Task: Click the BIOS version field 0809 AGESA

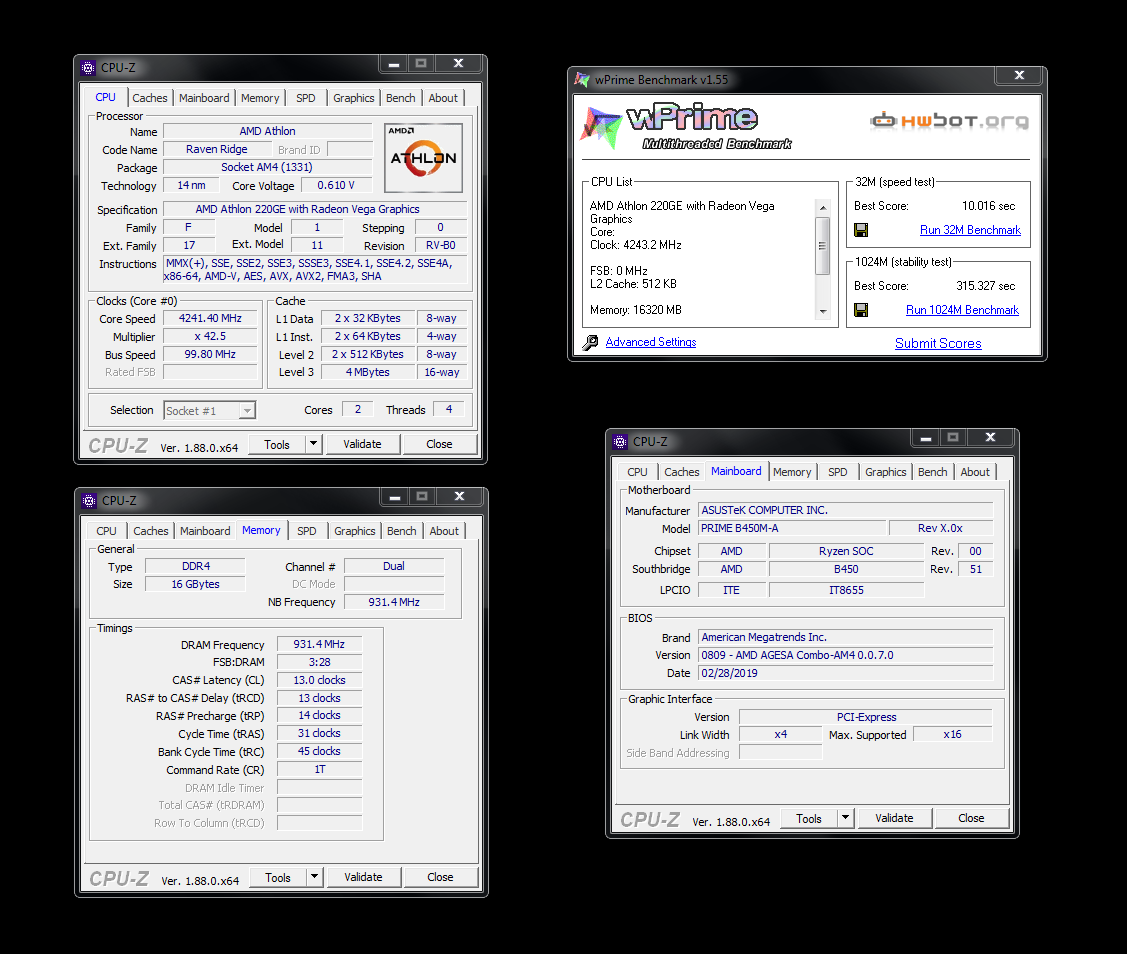Action: click(845, 656)
